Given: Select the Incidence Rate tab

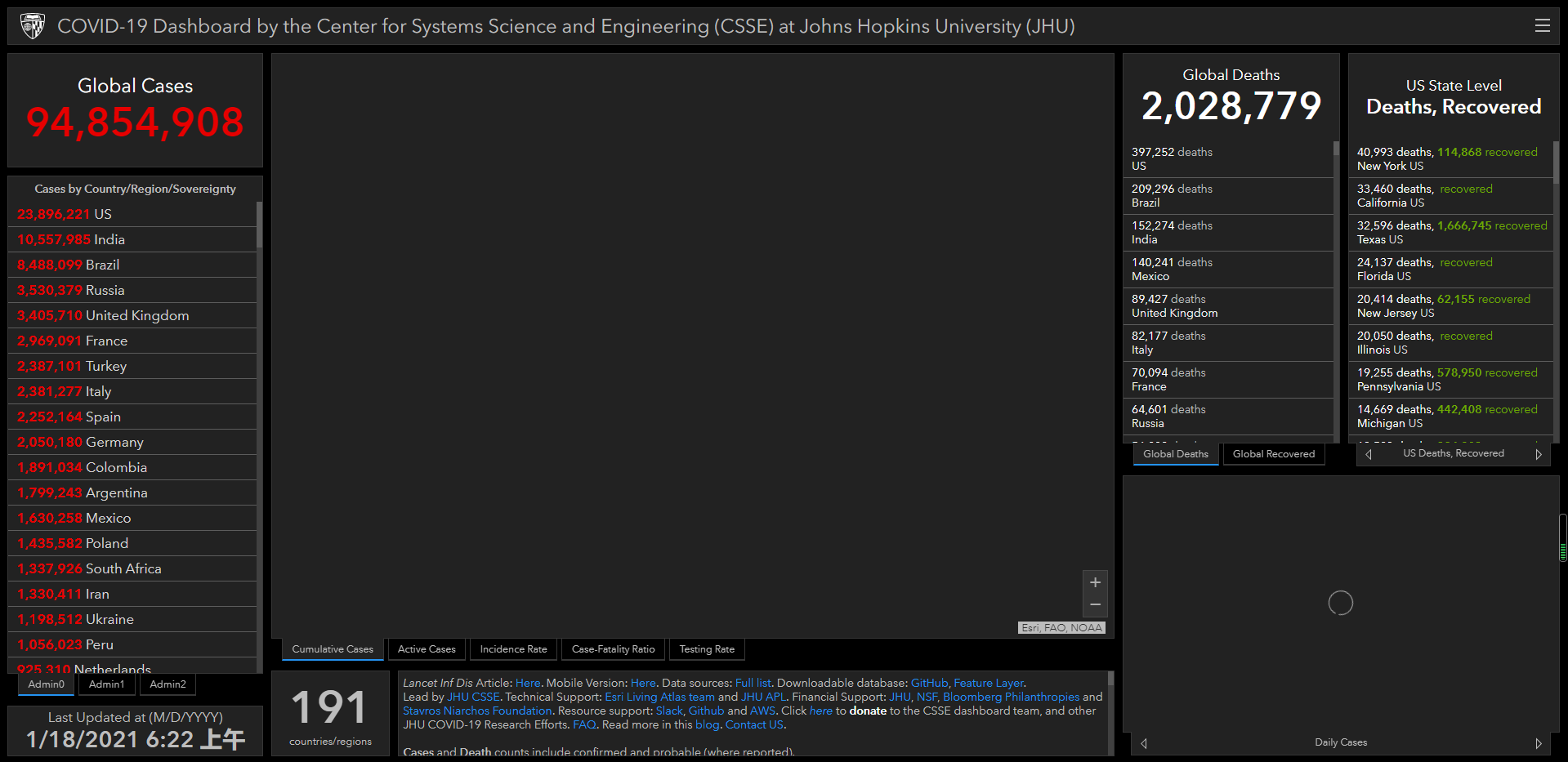Looking at the screenshot, I should 513,649.
